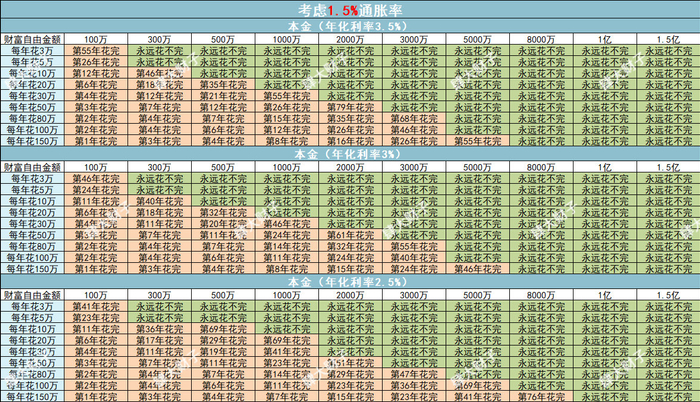Select section header 本金（年化利率2.5%）

pos(350,282)
